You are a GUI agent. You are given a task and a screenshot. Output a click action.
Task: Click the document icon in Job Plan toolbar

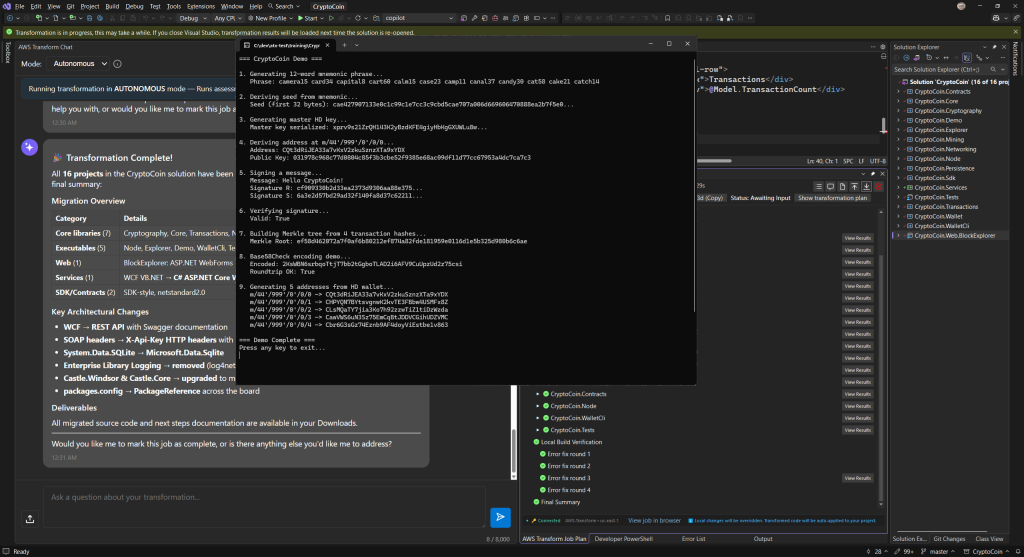coord(842,187)
